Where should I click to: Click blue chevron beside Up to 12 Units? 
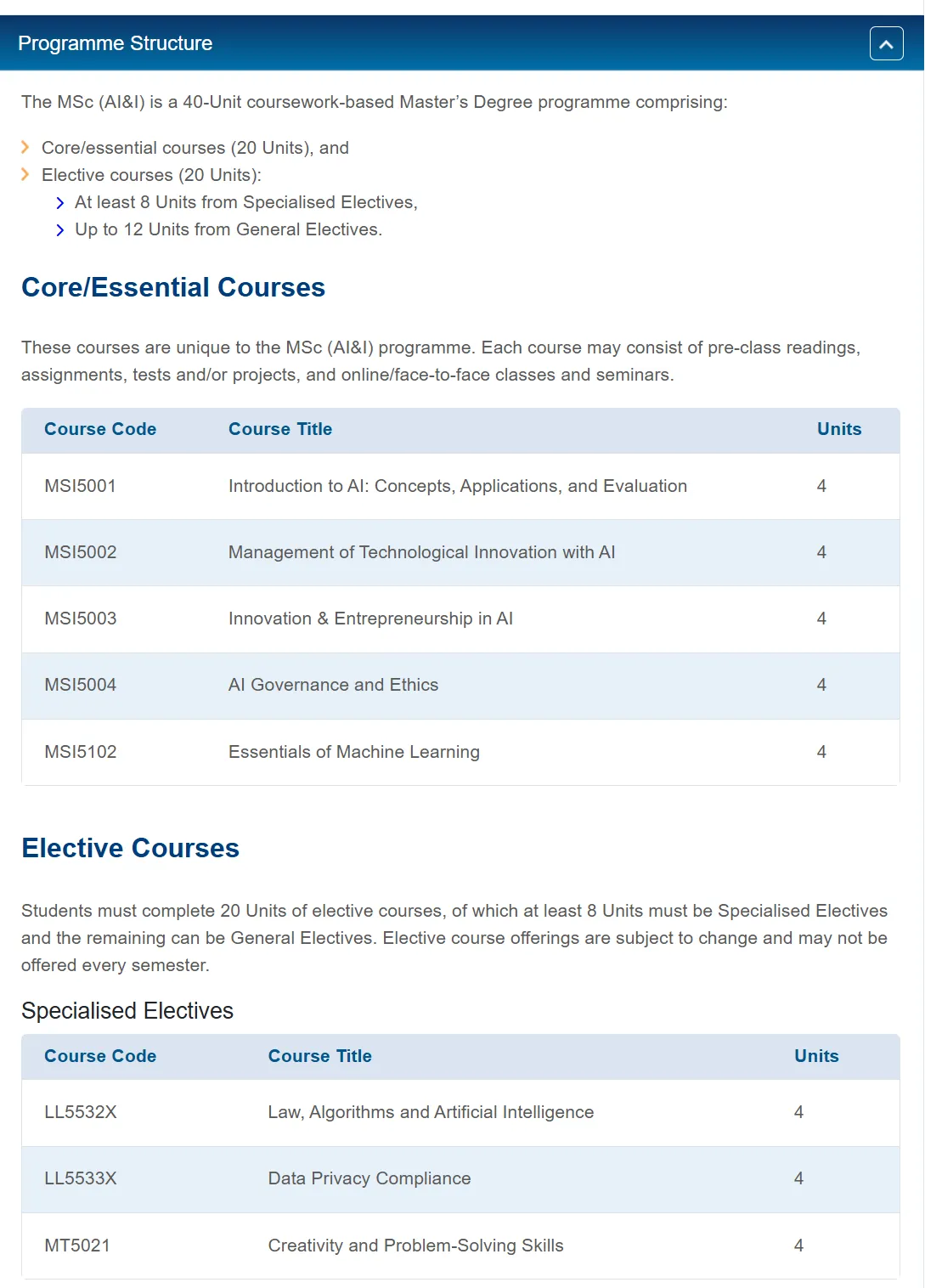pos(59,230)
